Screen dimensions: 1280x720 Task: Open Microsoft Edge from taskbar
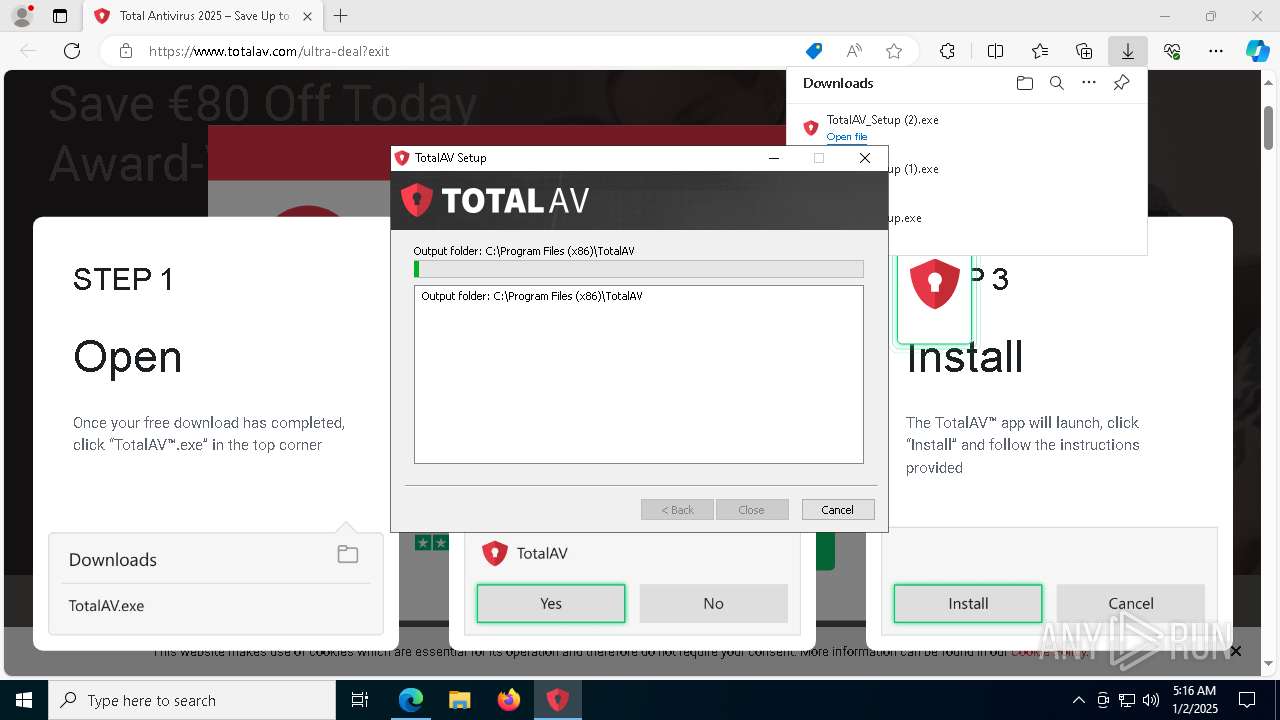coord(411,700)
